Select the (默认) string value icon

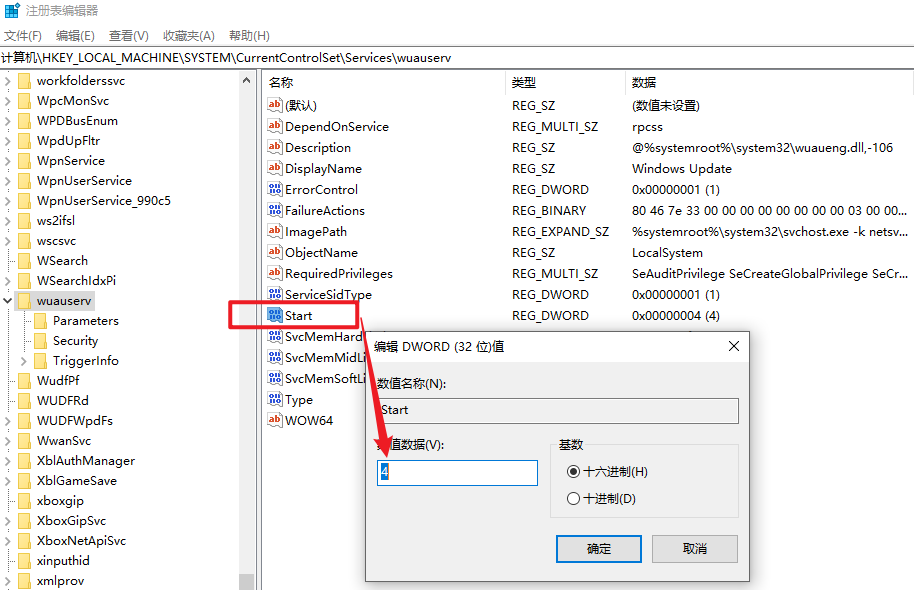tap(275, 105)
